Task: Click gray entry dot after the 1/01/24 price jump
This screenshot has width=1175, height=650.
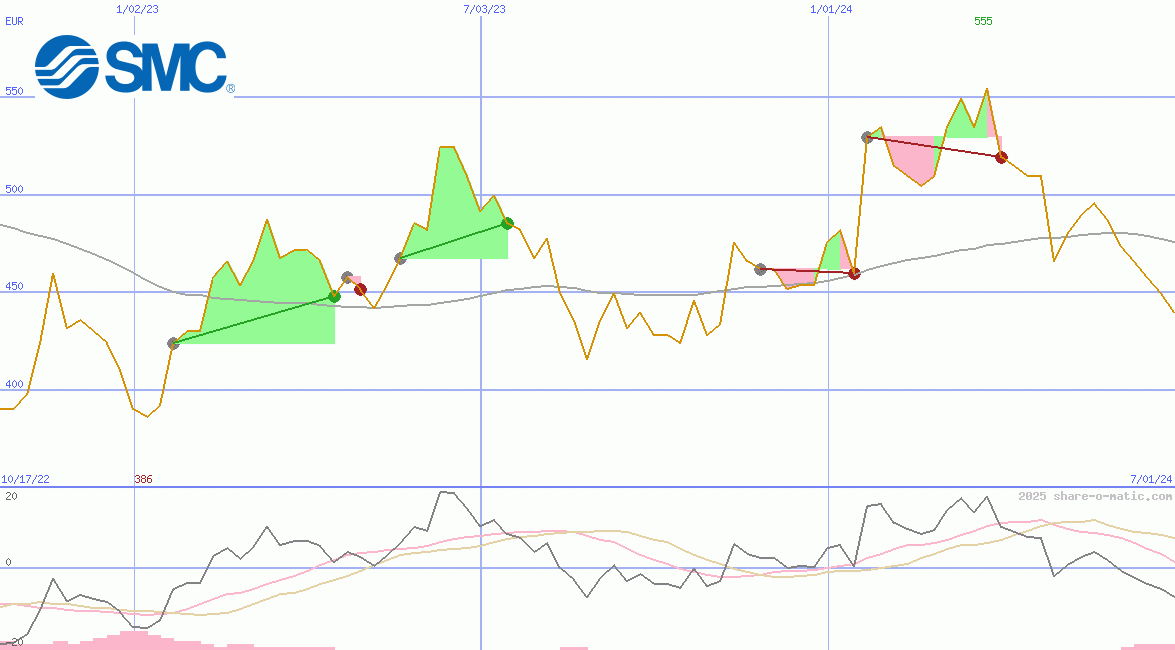Action: pyautogui.click(x=867, y=137)
